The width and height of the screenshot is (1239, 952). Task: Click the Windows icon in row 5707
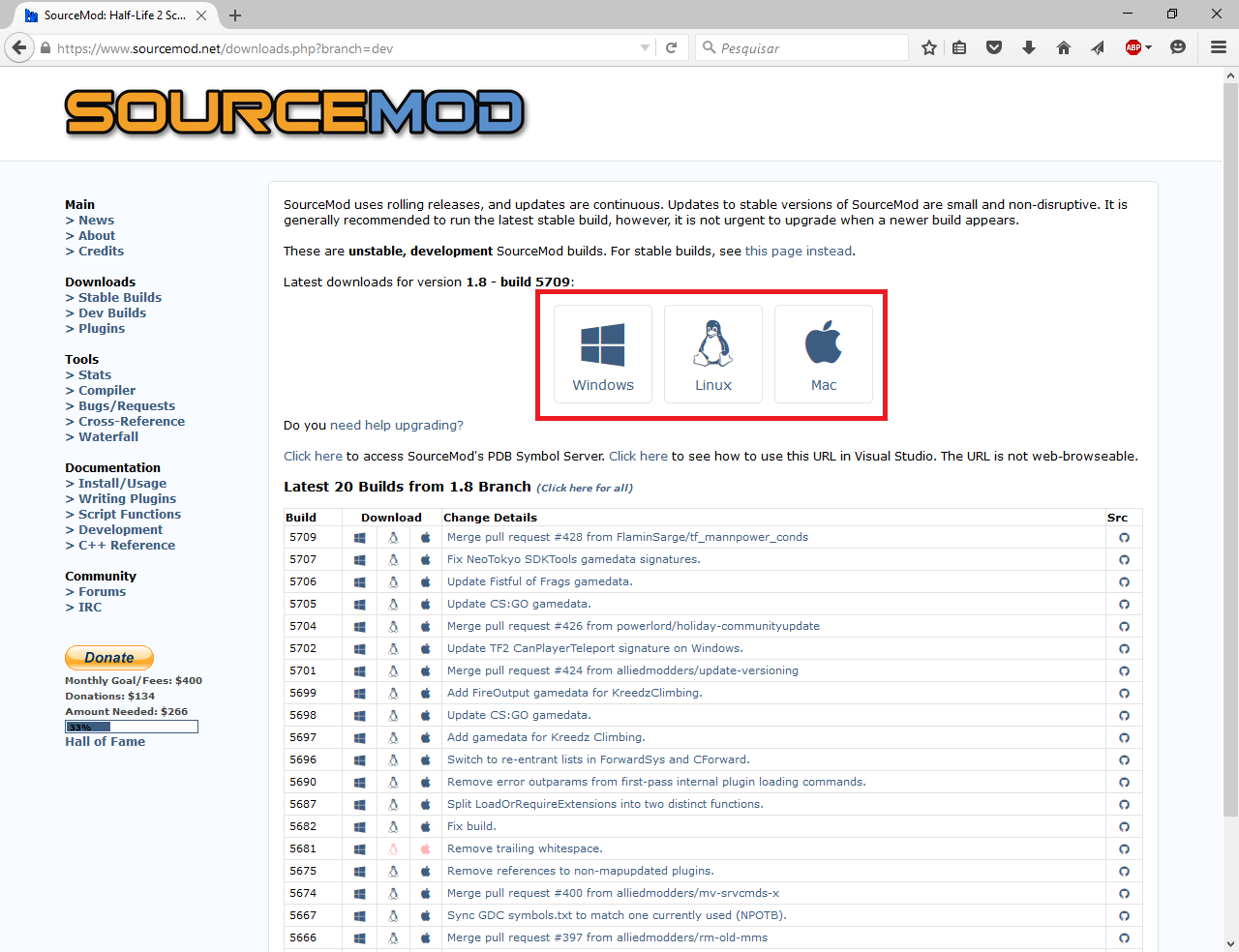click(359, 560)
